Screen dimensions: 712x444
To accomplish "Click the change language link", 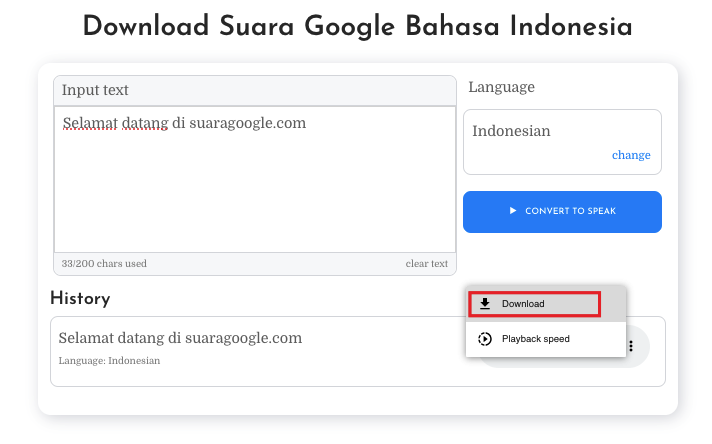I will (631, 155).
